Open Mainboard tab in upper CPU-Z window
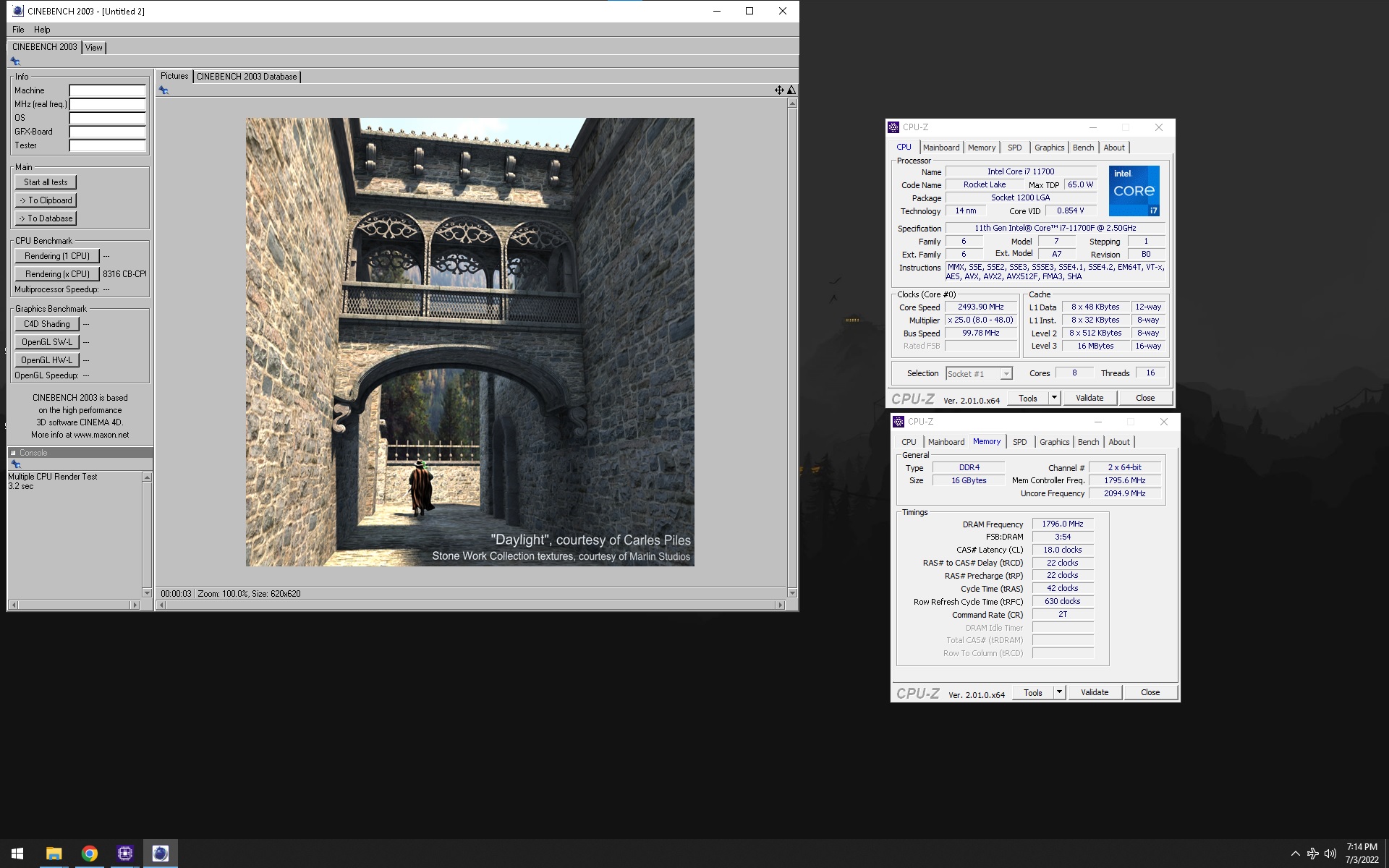This screenshot has width=1389, height=868. tap(941, 148)
